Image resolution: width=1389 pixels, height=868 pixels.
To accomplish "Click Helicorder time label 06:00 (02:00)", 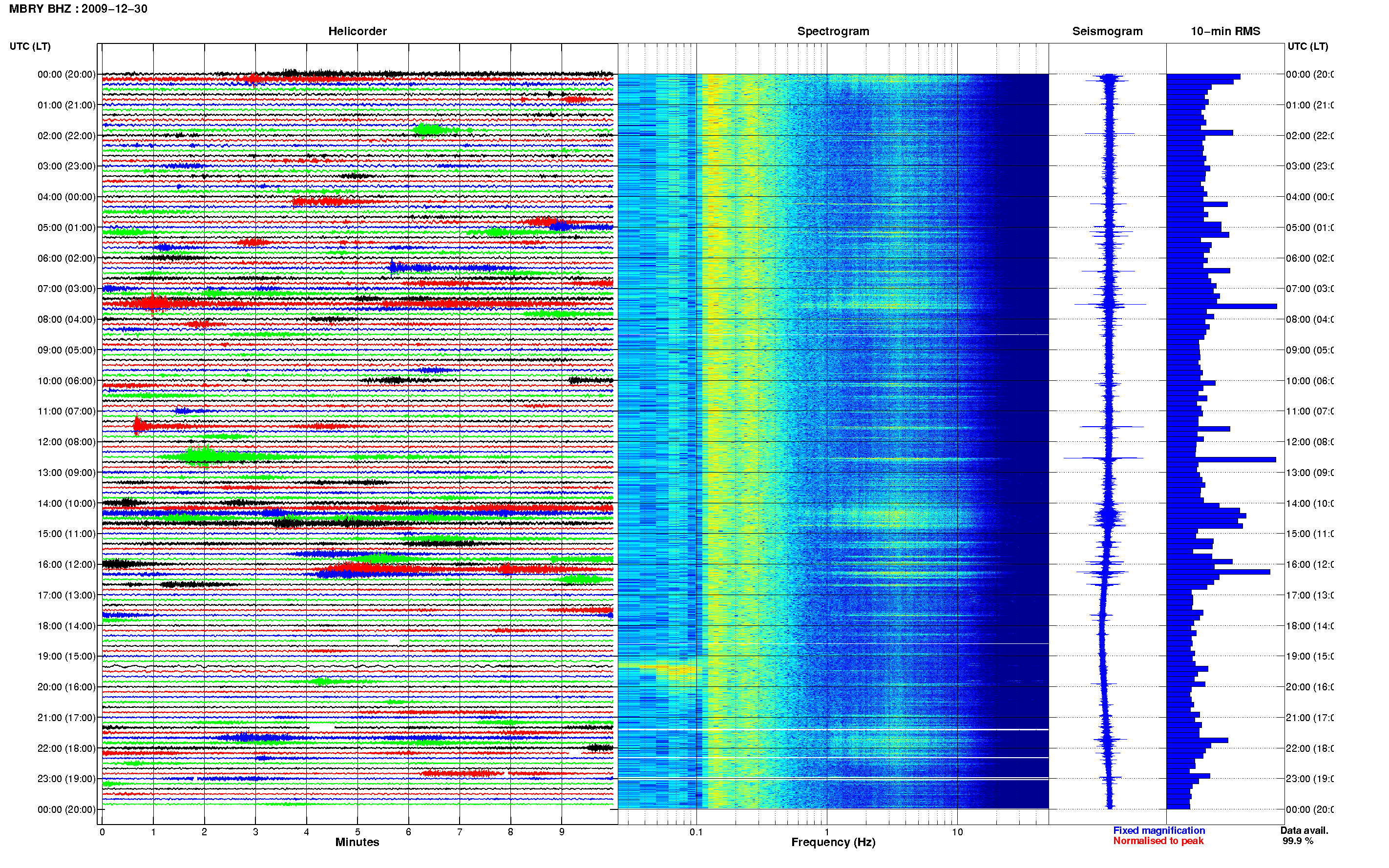I will [x=66, y=258].
